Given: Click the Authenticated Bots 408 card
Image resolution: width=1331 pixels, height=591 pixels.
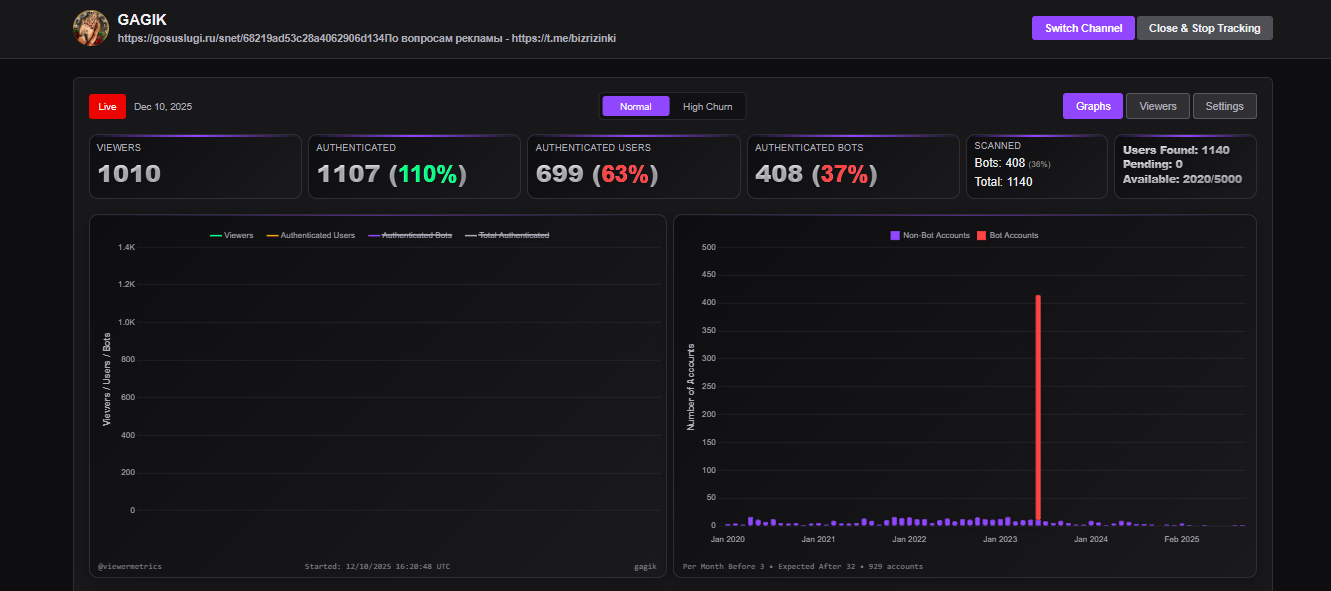Looking at the screenshot, I should point(853,166).
